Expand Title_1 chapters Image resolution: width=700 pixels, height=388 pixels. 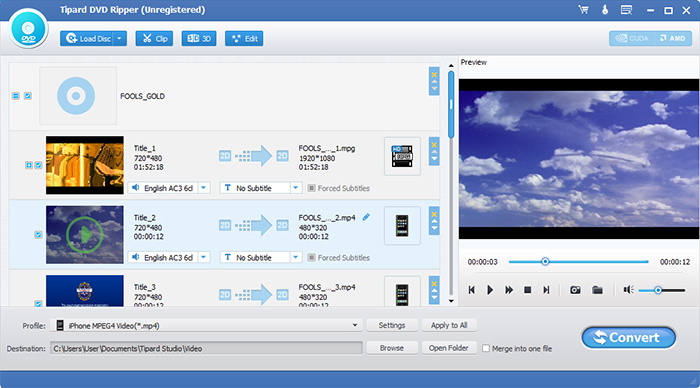(29, 165)
